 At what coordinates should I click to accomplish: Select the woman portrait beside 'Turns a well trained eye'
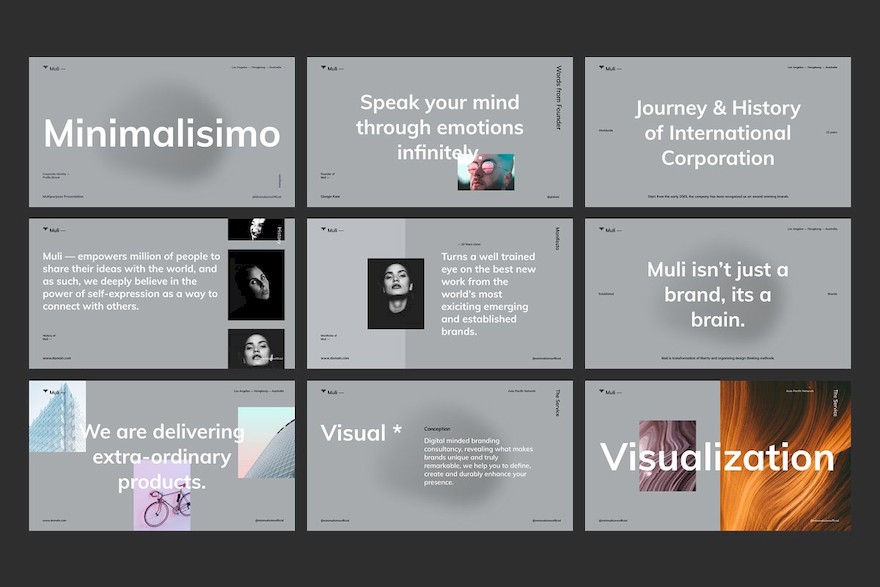coord(395,294)
